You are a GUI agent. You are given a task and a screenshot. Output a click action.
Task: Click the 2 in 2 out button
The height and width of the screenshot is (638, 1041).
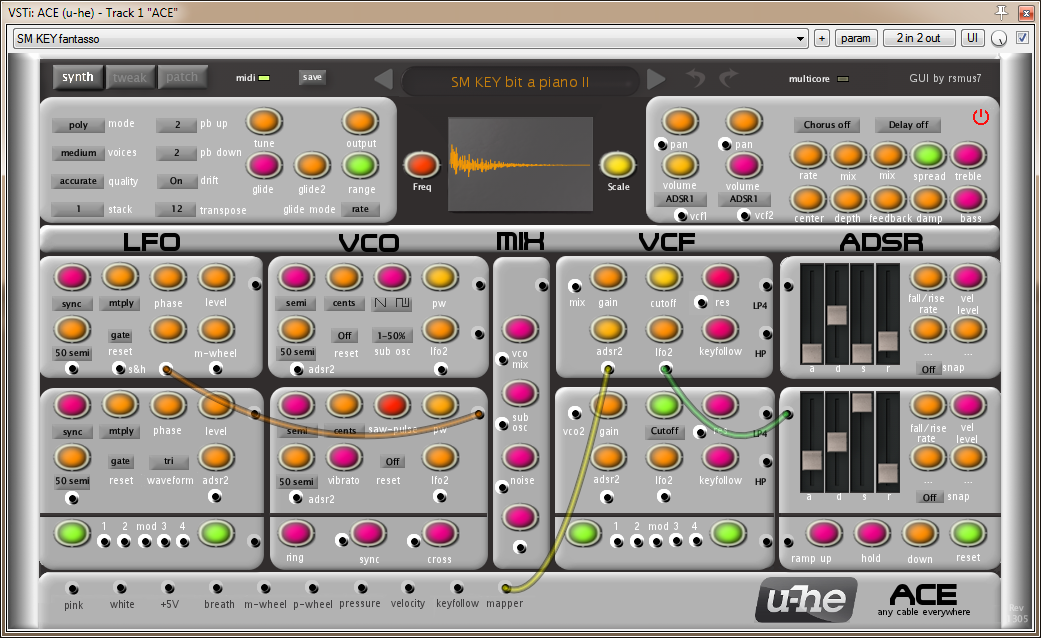(x=919, y=39)
